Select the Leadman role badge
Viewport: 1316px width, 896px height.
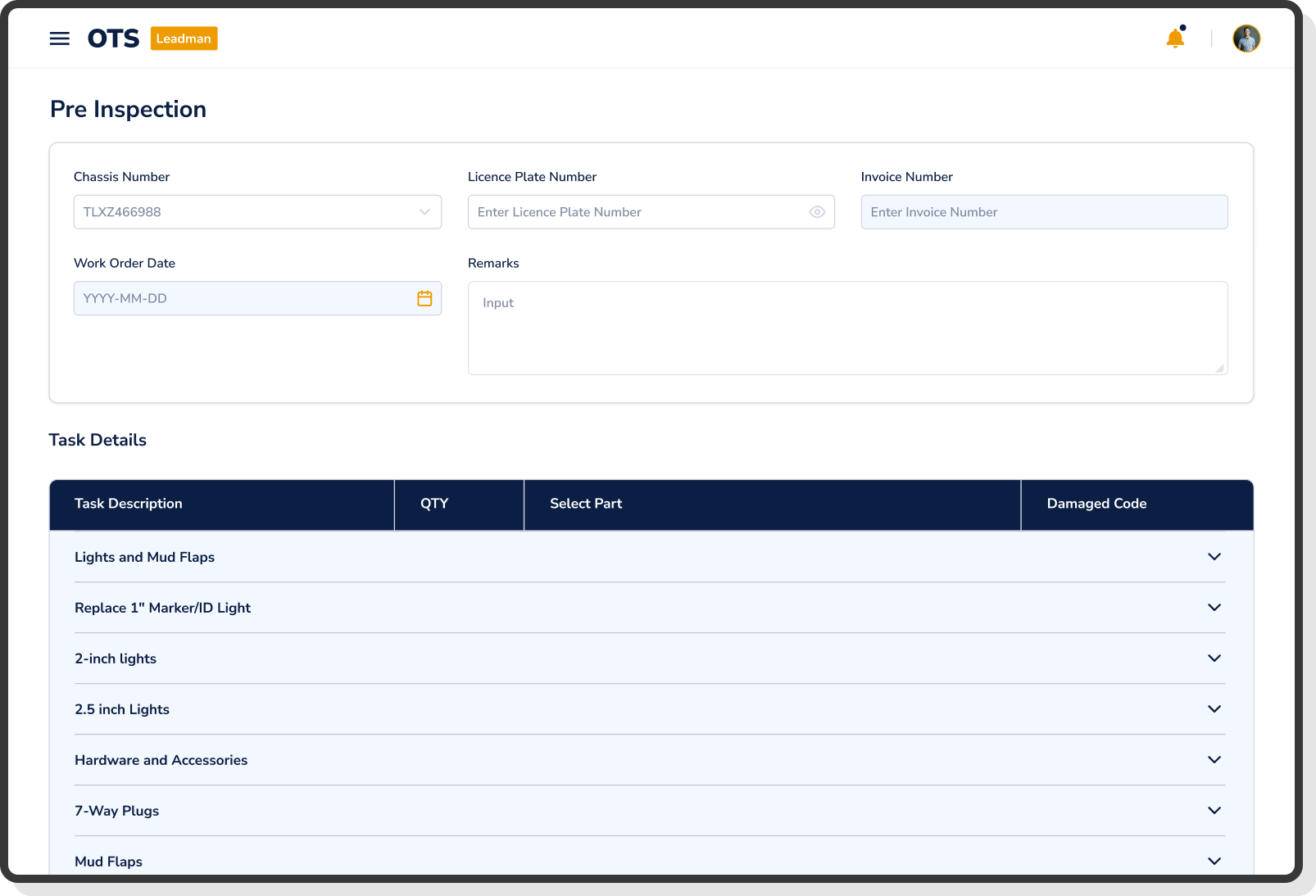tap(184, 38)
